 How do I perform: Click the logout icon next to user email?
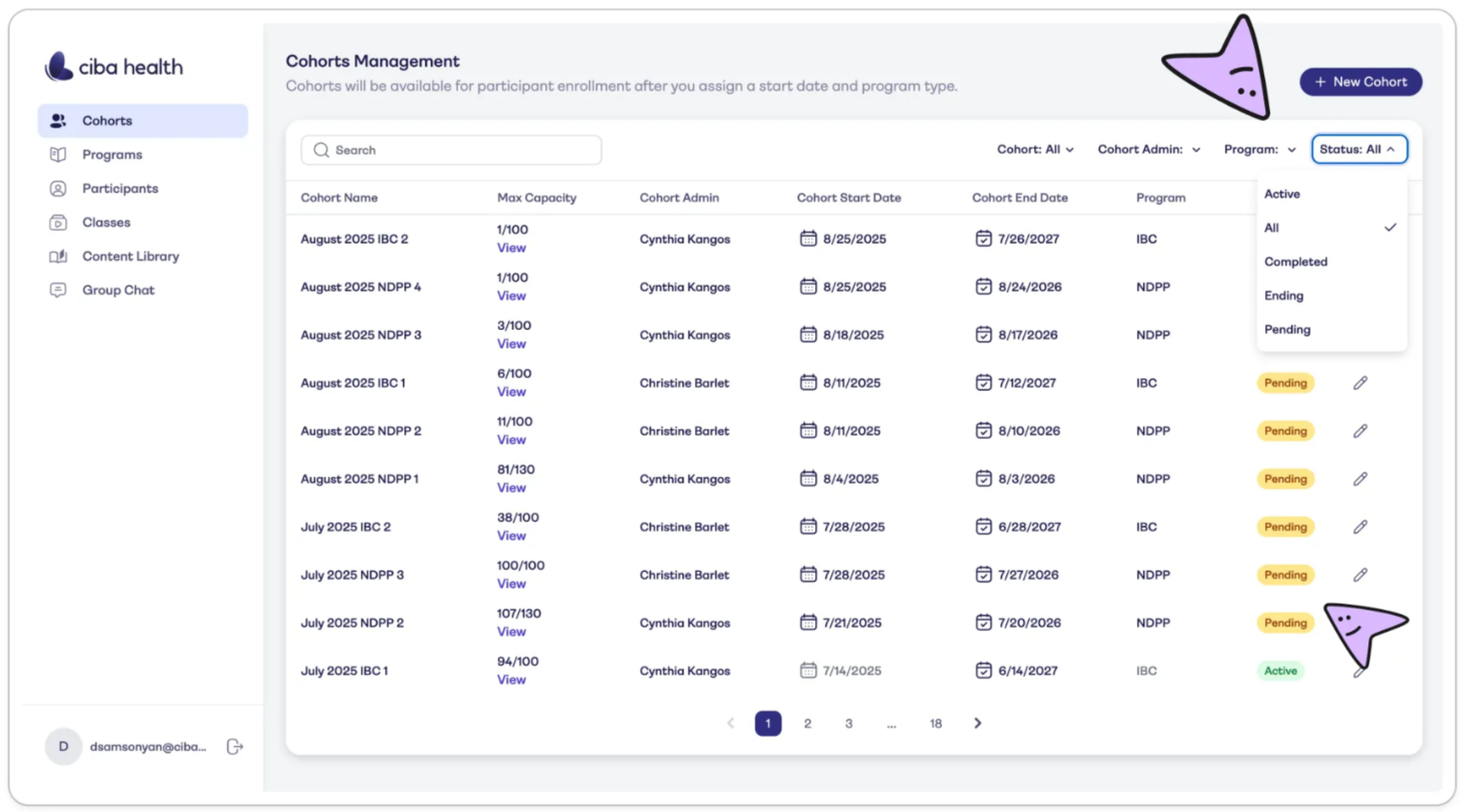234,746
